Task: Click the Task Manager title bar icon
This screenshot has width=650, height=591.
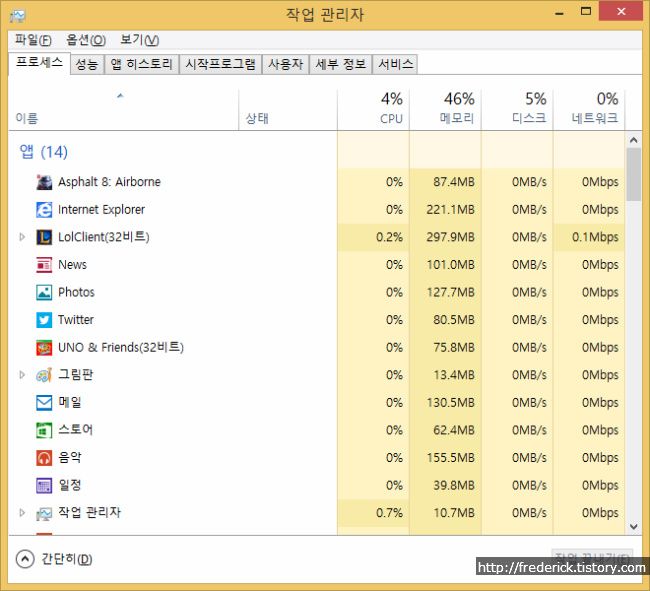Action: pyautogui.click(x=17, y=16)
